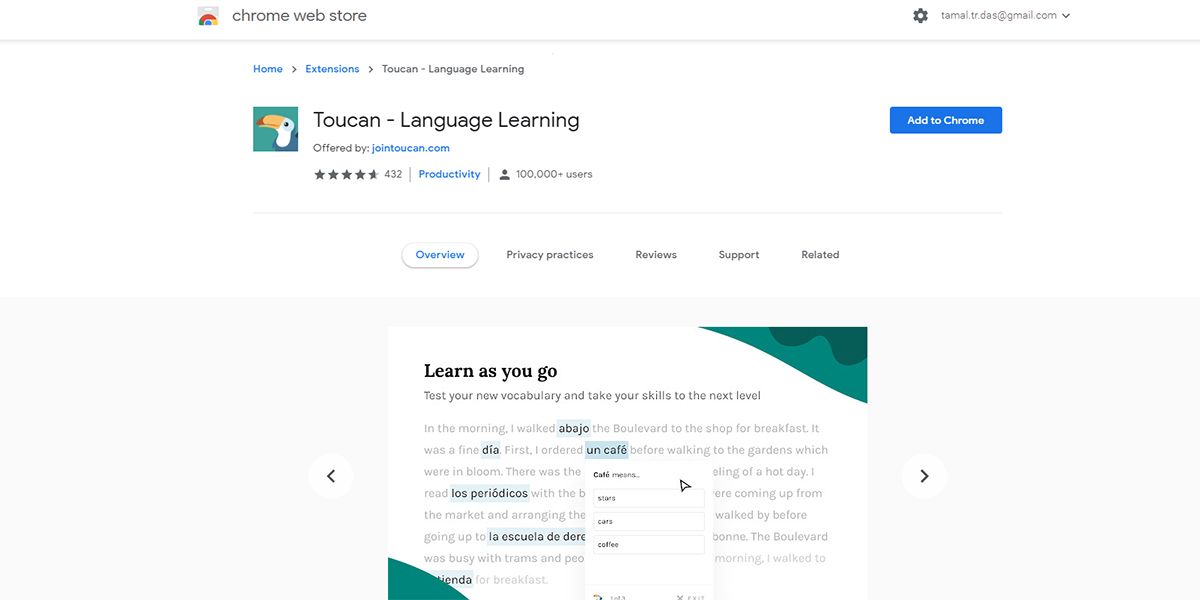
Task: Choose the 'stars' answer in the screenshot
Action: coord(649,498)
